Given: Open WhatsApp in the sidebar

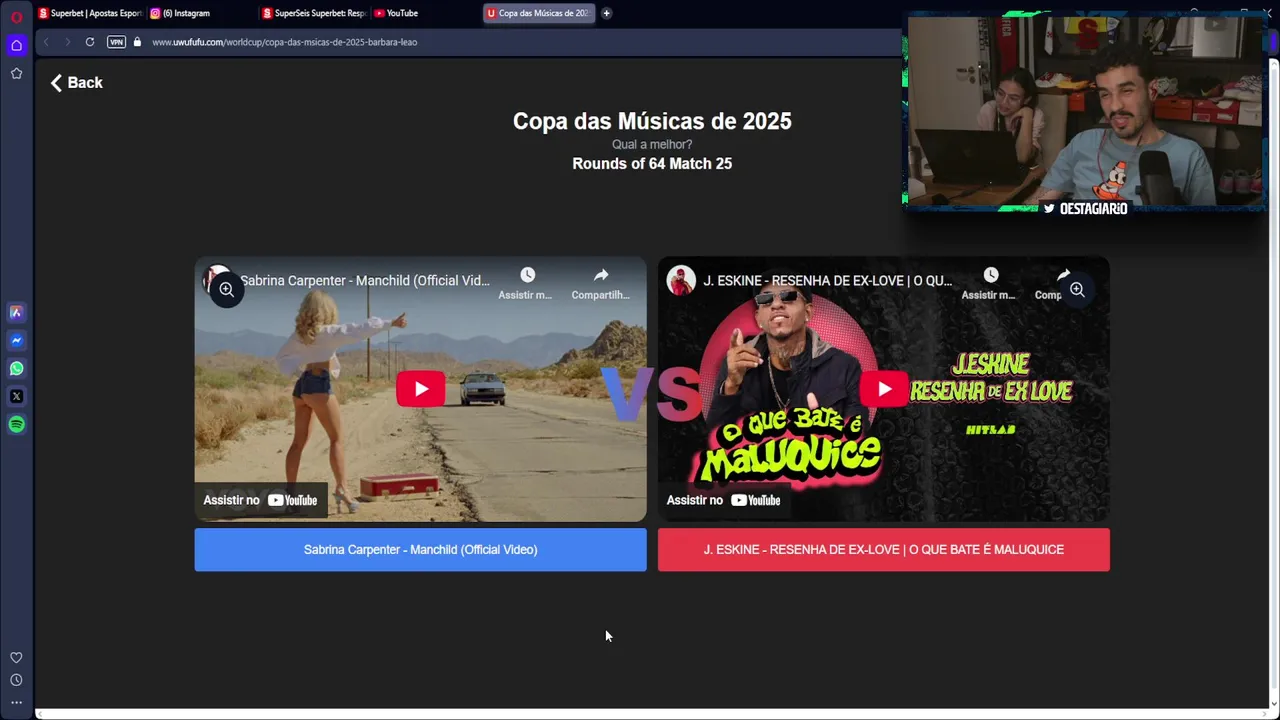Looking at the screenshot, I should pos(16,368).
